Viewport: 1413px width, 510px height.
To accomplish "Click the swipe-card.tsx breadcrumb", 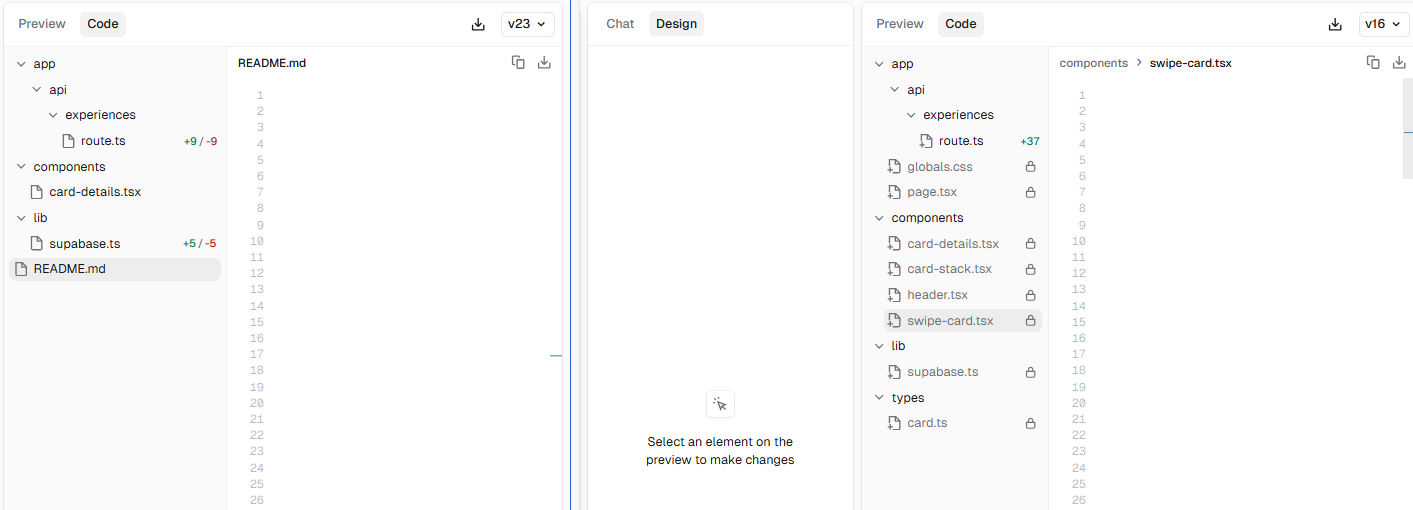I will [x=1190, y=63].
